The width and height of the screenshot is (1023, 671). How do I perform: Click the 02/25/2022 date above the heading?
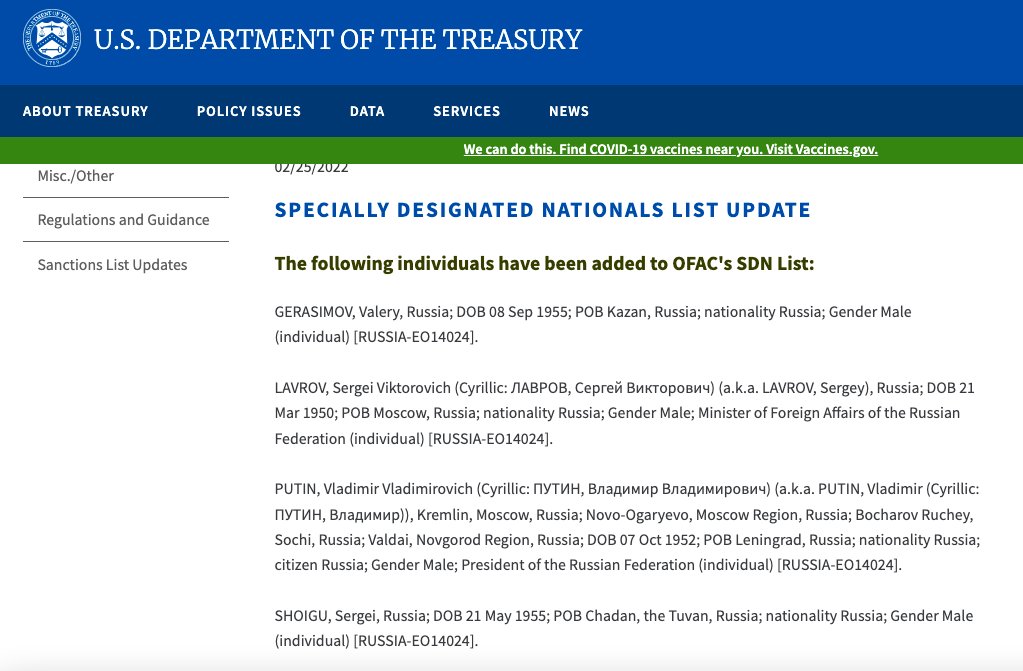pos(311,167)
